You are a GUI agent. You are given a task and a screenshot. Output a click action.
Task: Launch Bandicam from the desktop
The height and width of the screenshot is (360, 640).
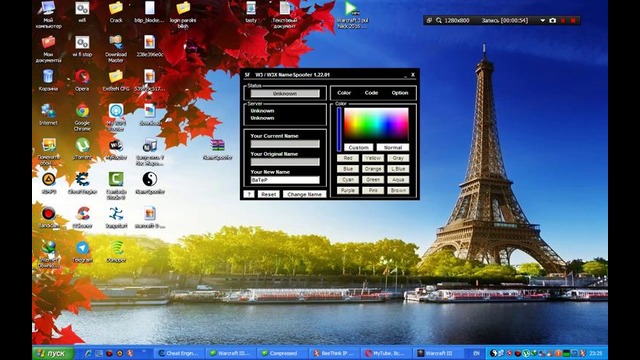(48, 217)
